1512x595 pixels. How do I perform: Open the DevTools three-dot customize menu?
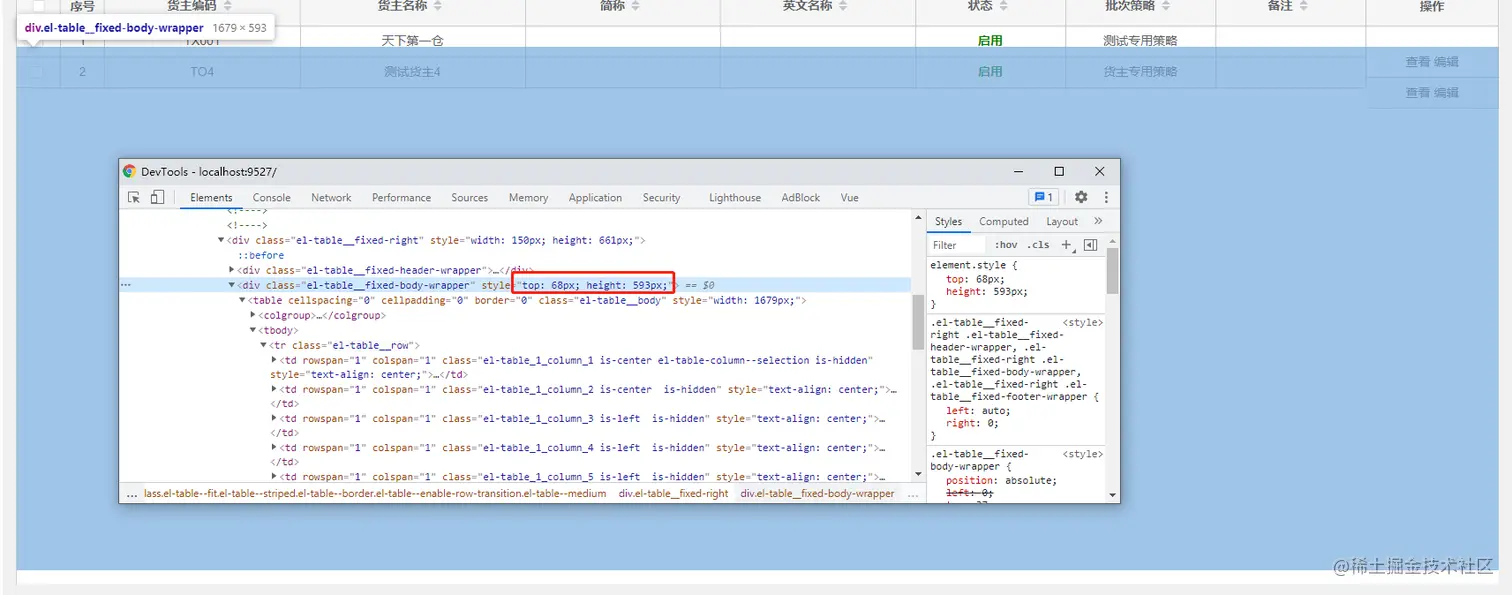pos(1106,197)
